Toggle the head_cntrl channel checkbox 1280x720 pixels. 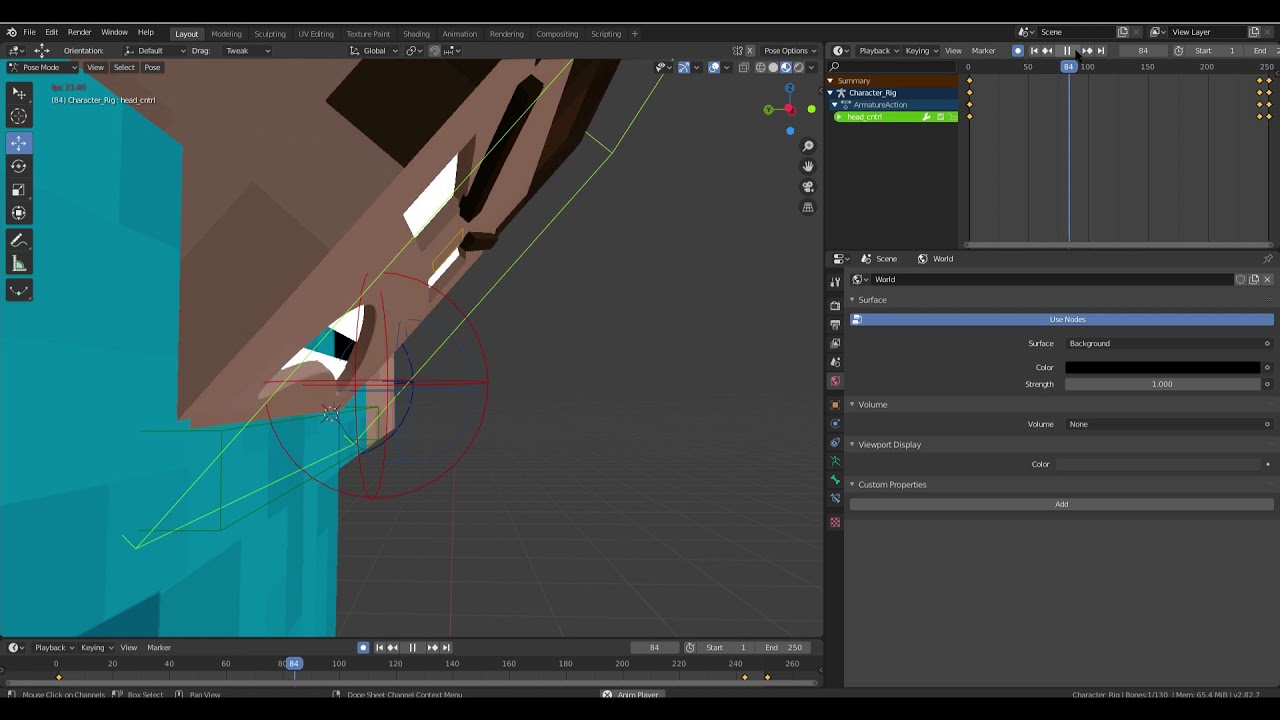point(940,117)
